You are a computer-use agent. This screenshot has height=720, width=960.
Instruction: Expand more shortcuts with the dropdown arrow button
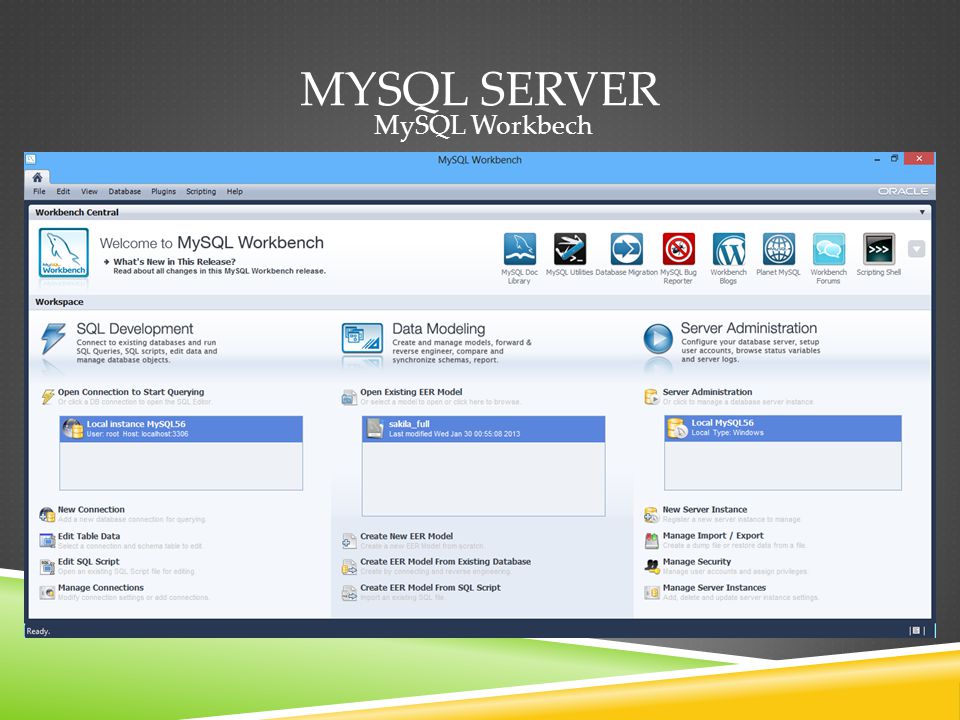(916, 249)
